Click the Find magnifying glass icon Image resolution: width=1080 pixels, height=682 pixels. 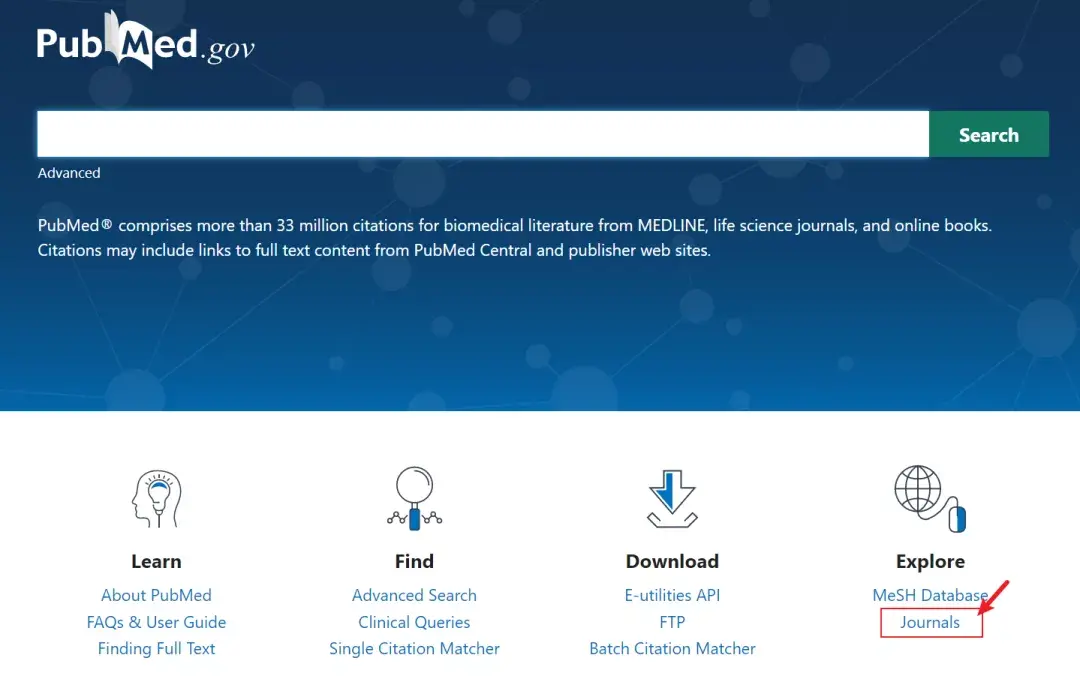[x=414, y=498]
